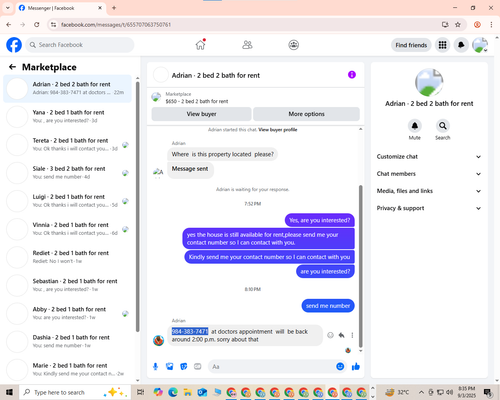
Task: Open the Facebook menu grid icon
Action: (x=442, y=45)
